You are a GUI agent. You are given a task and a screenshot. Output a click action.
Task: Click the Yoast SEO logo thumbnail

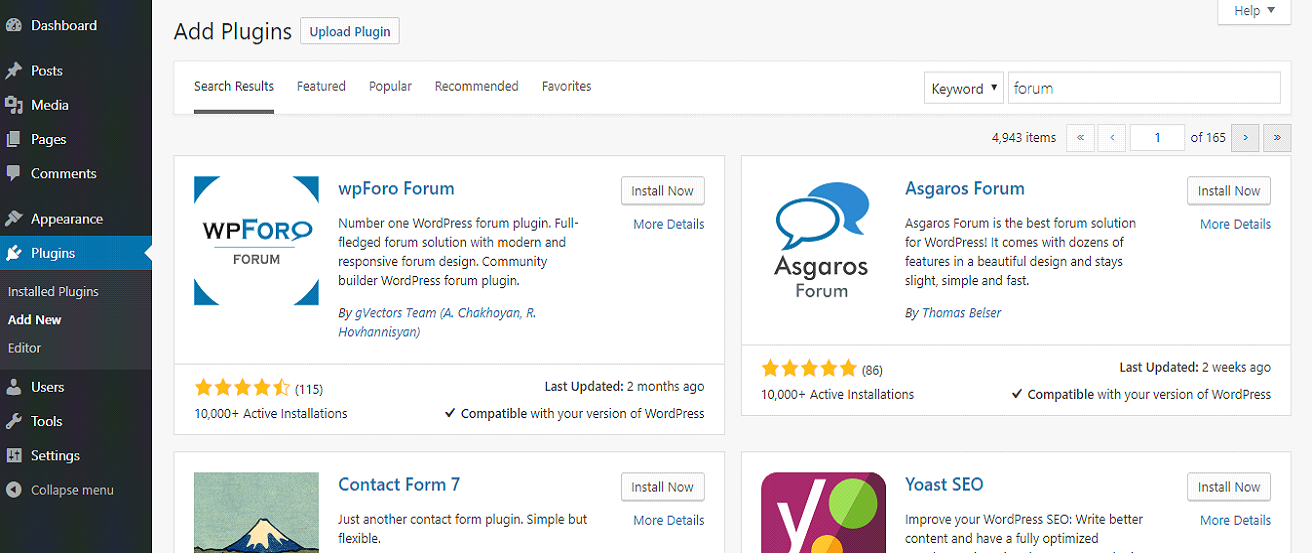pos(823,512)
